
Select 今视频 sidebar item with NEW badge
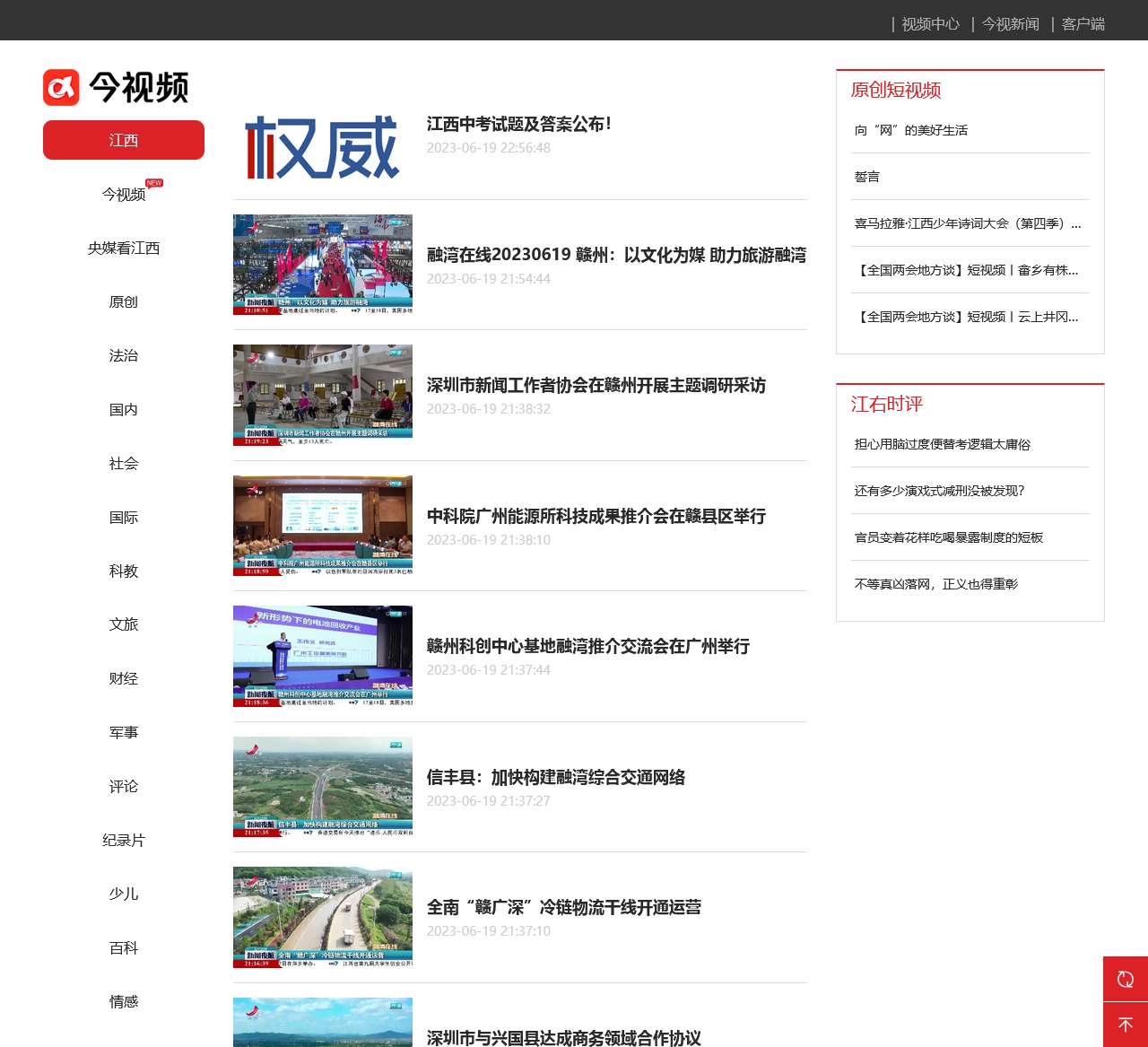coord(124,195)
